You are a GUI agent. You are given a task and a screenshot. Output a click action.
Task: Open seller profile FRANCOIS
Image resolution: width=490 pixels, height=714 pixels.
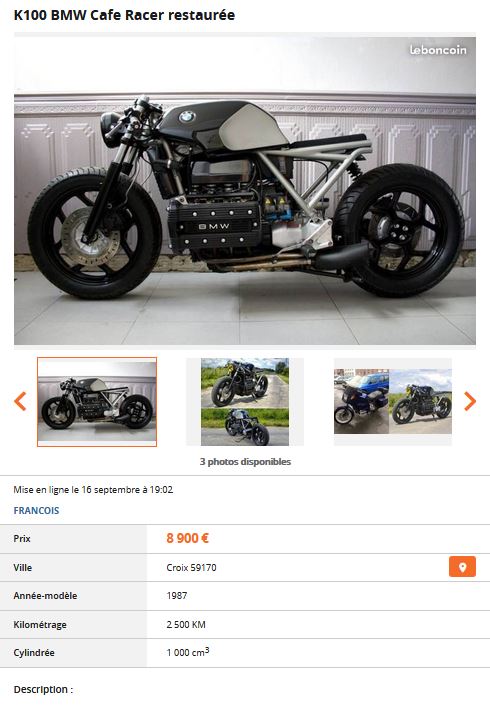pyautogui.click(x=36, y=510)
